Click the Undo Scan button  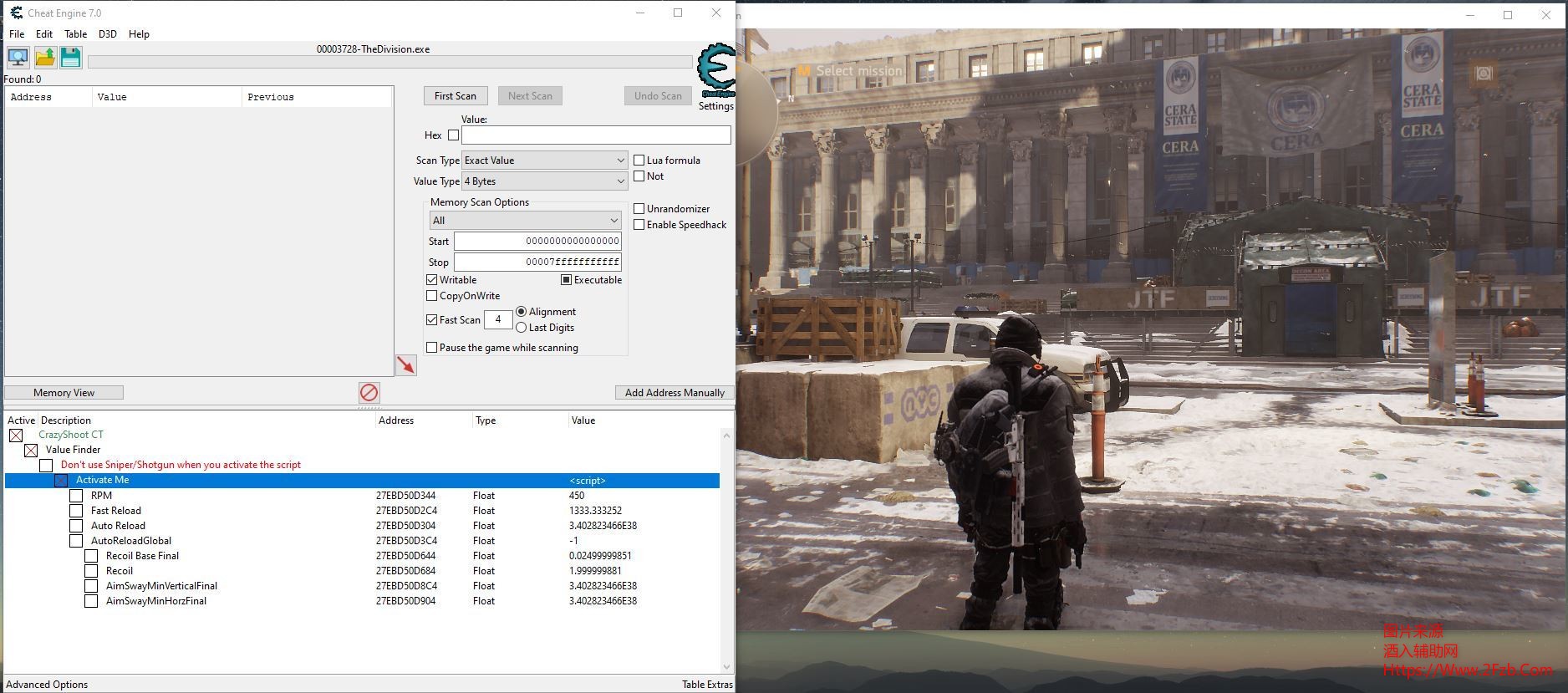point(658,96)
